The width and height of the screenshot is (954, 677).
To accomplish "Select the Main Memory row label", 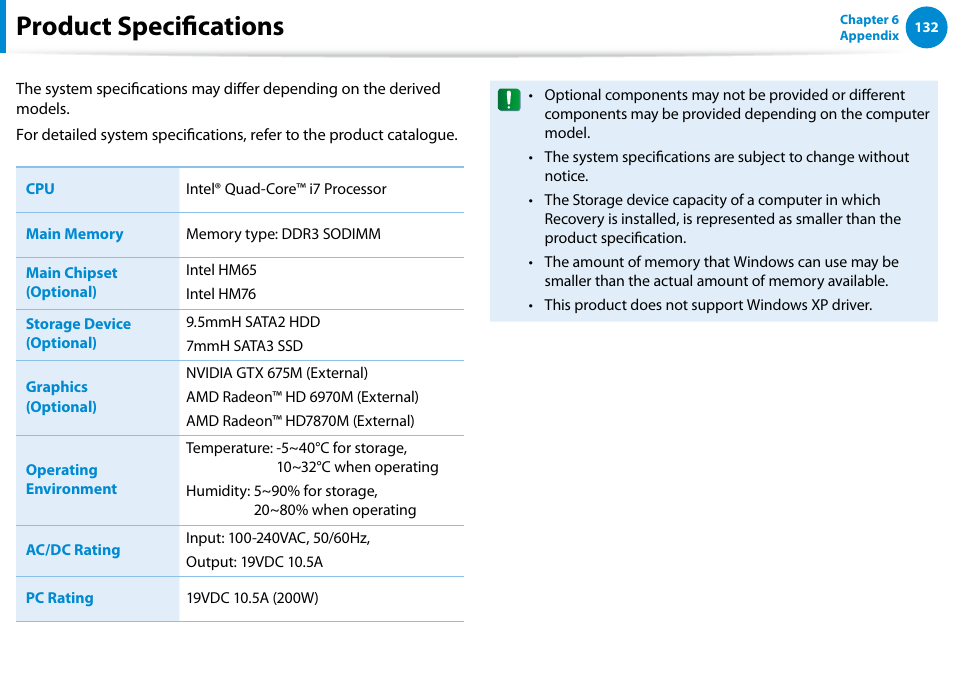I will point(74,234).
